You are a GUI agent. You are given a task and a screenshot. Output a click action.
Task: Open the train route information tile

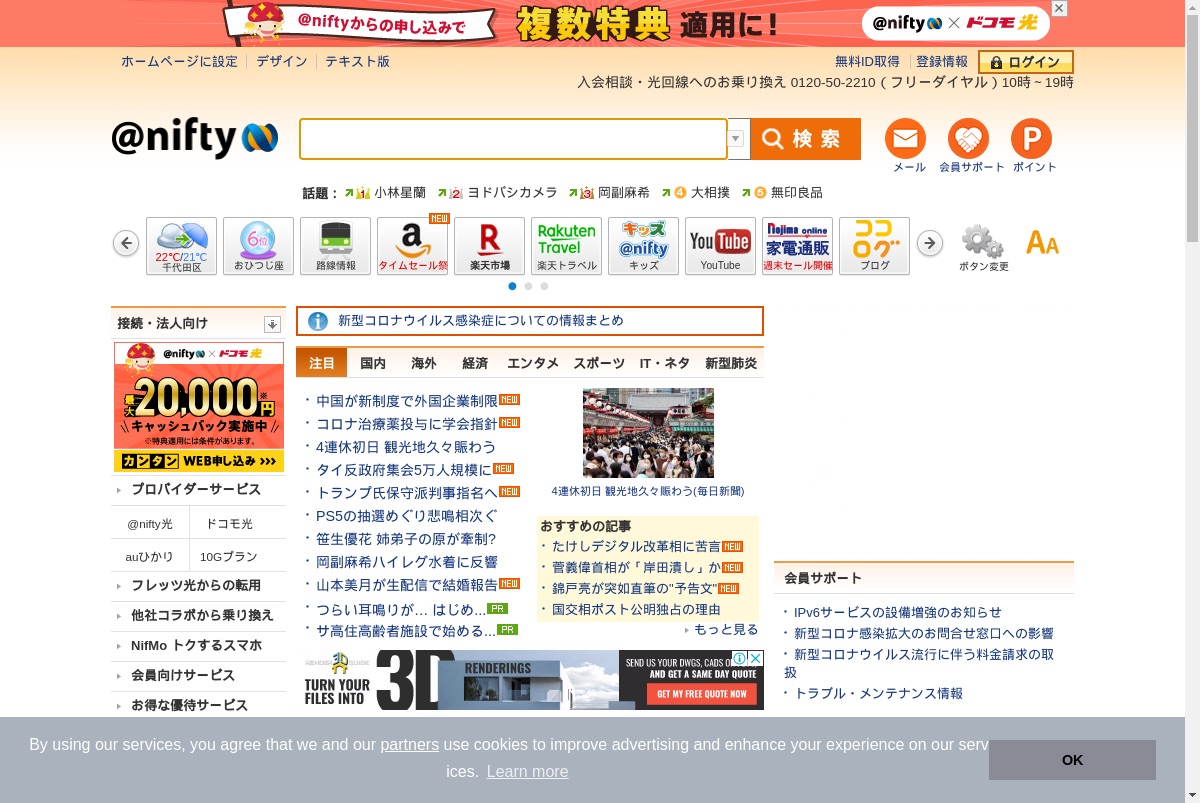(335, 246)
